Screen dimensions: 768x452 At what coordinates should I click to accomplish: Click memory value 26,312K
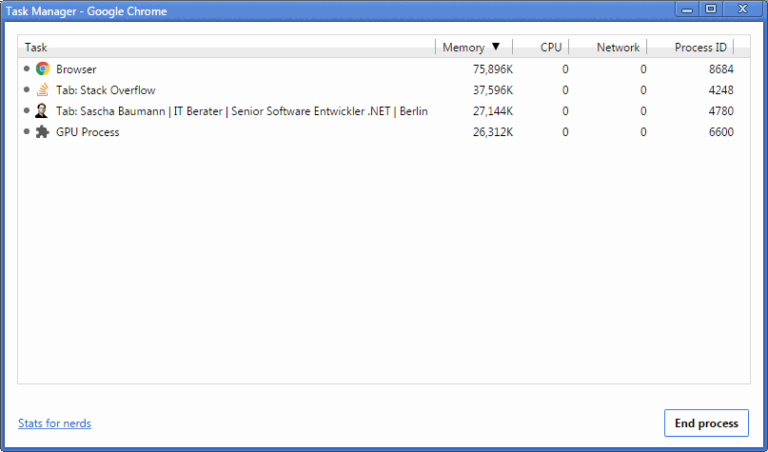pyautogui.click(x=493, y=132)
